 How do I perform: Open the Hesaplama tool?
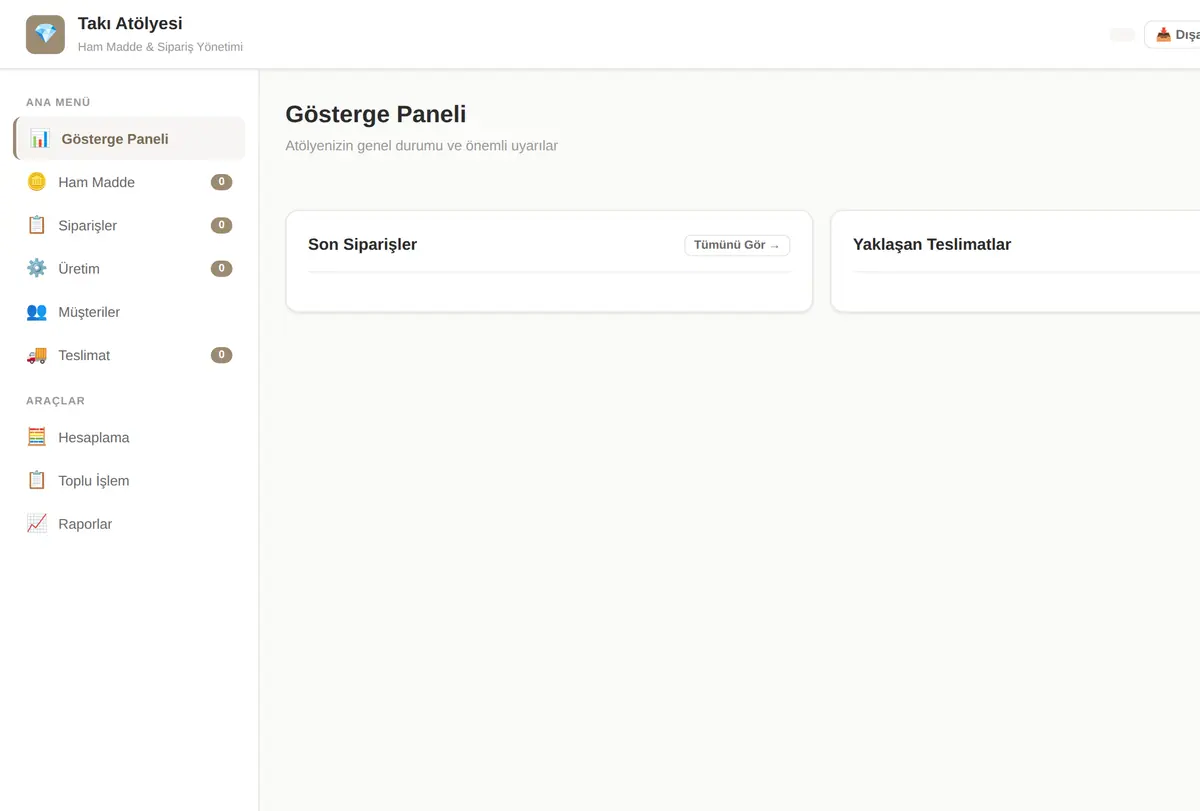point(129,437)
